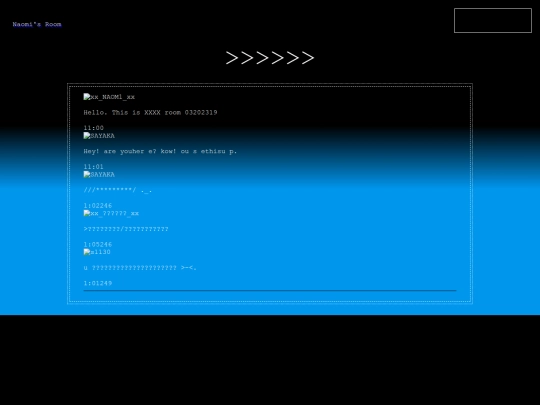Open the Naomi's Room link
This screenshot has width=540, height=405.
[37, 24]
